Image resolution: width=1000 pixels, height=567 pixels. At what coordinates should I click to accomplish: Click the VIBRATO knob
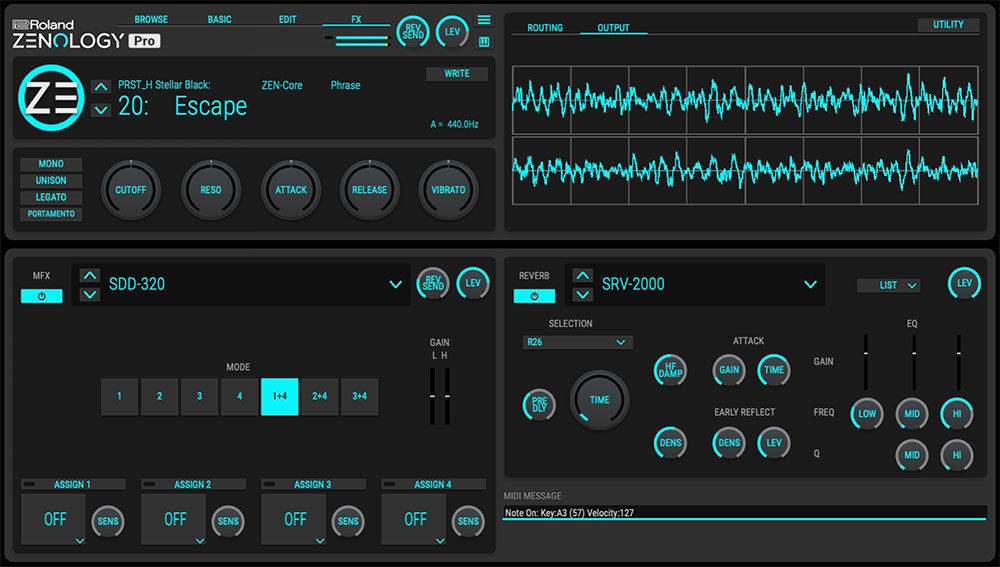448,189
